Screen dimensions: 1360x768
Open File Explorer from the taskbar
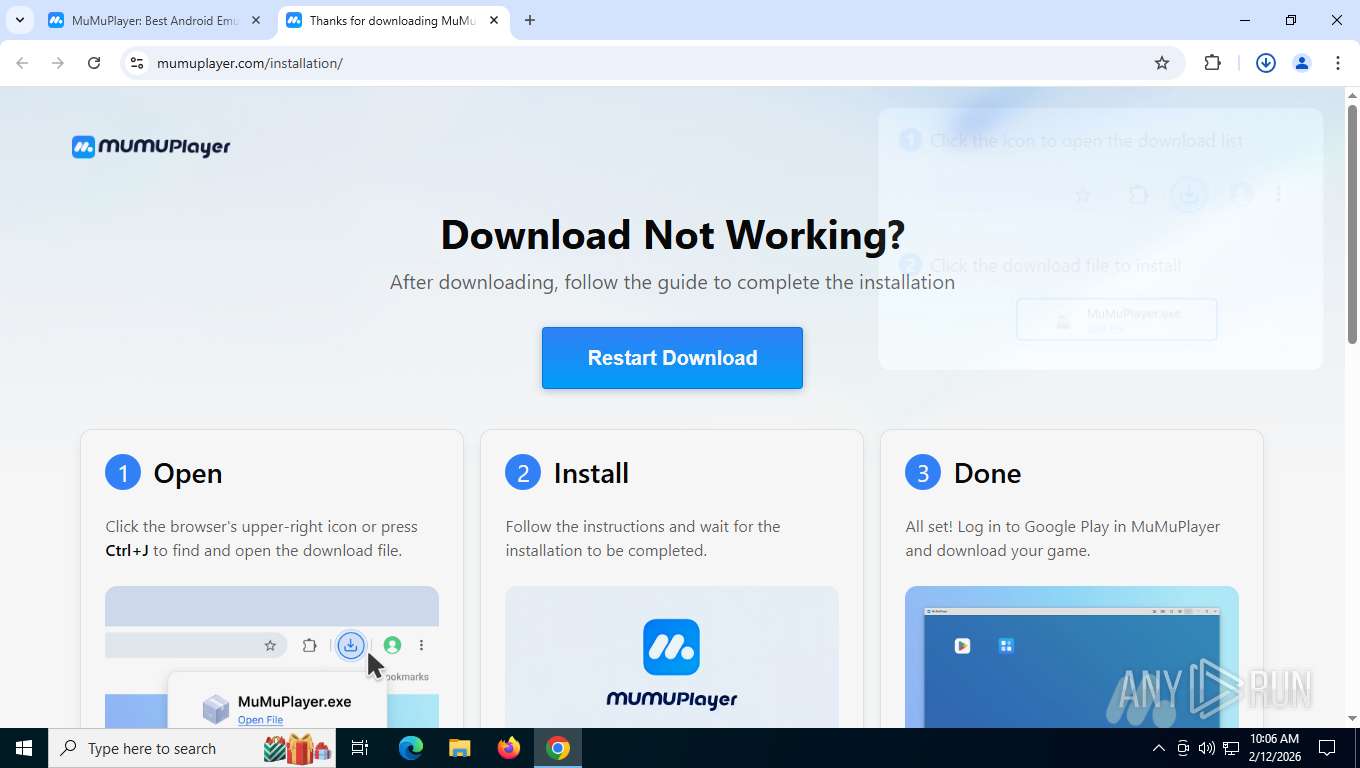tap(459, 748)
